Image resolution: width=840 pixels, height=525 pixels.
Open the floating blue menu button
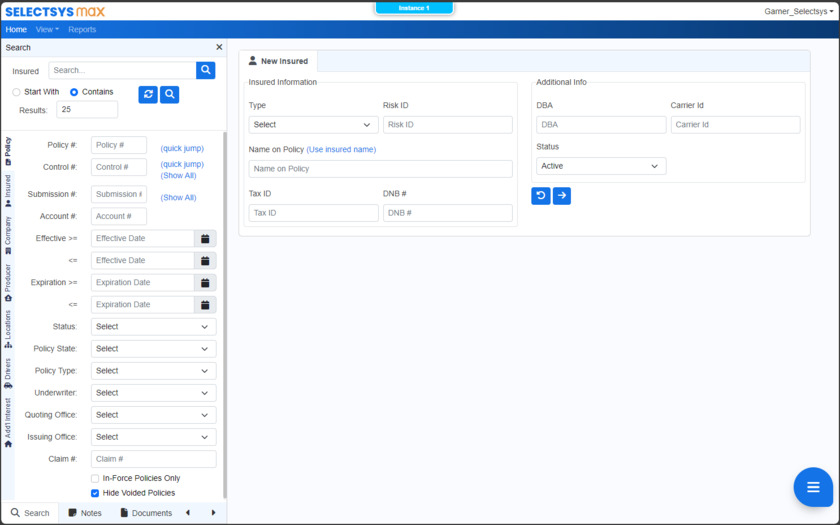click(x=813, y=487)
